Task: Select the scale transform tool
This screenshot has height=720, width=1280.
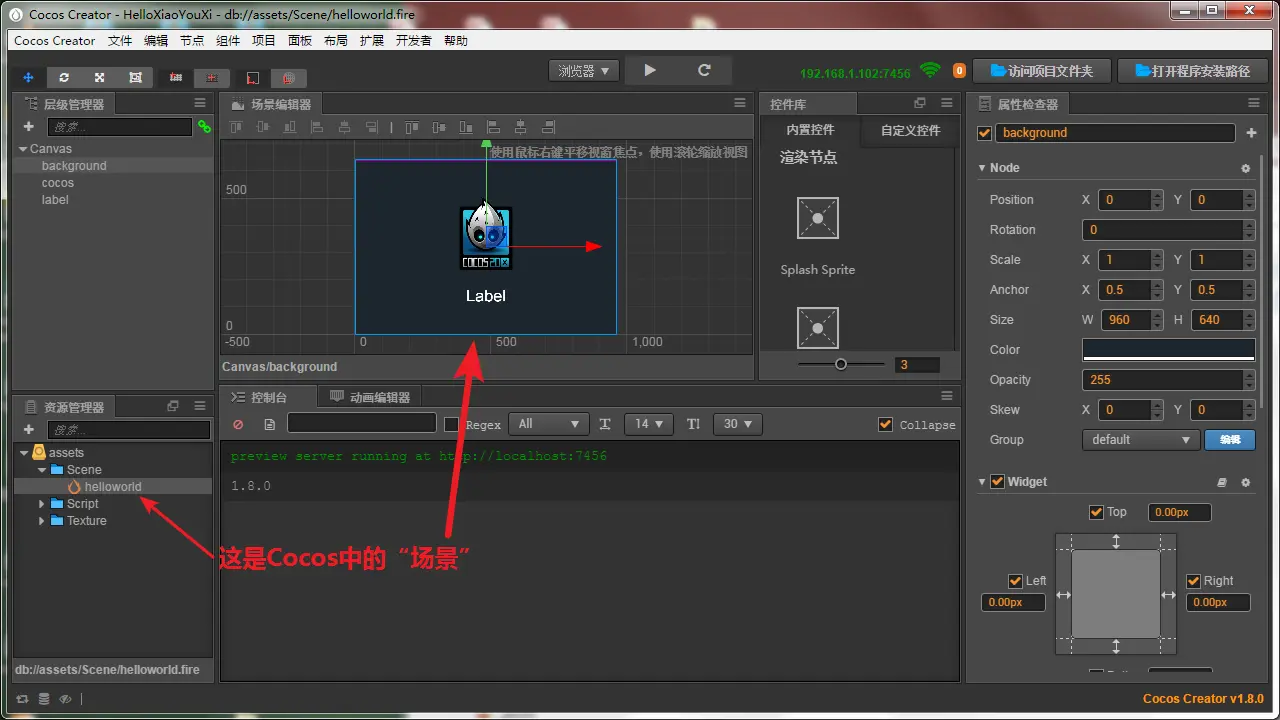Action: coord(100,77)
